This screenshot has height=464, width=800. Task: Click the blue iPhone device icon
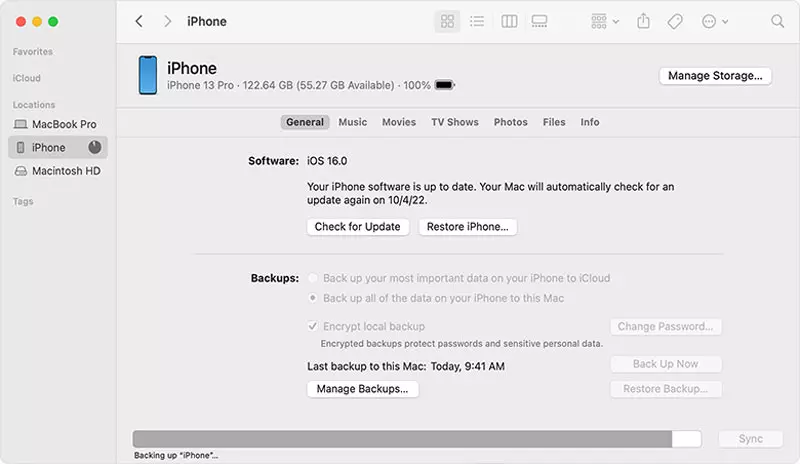click(x=148, y=76)
